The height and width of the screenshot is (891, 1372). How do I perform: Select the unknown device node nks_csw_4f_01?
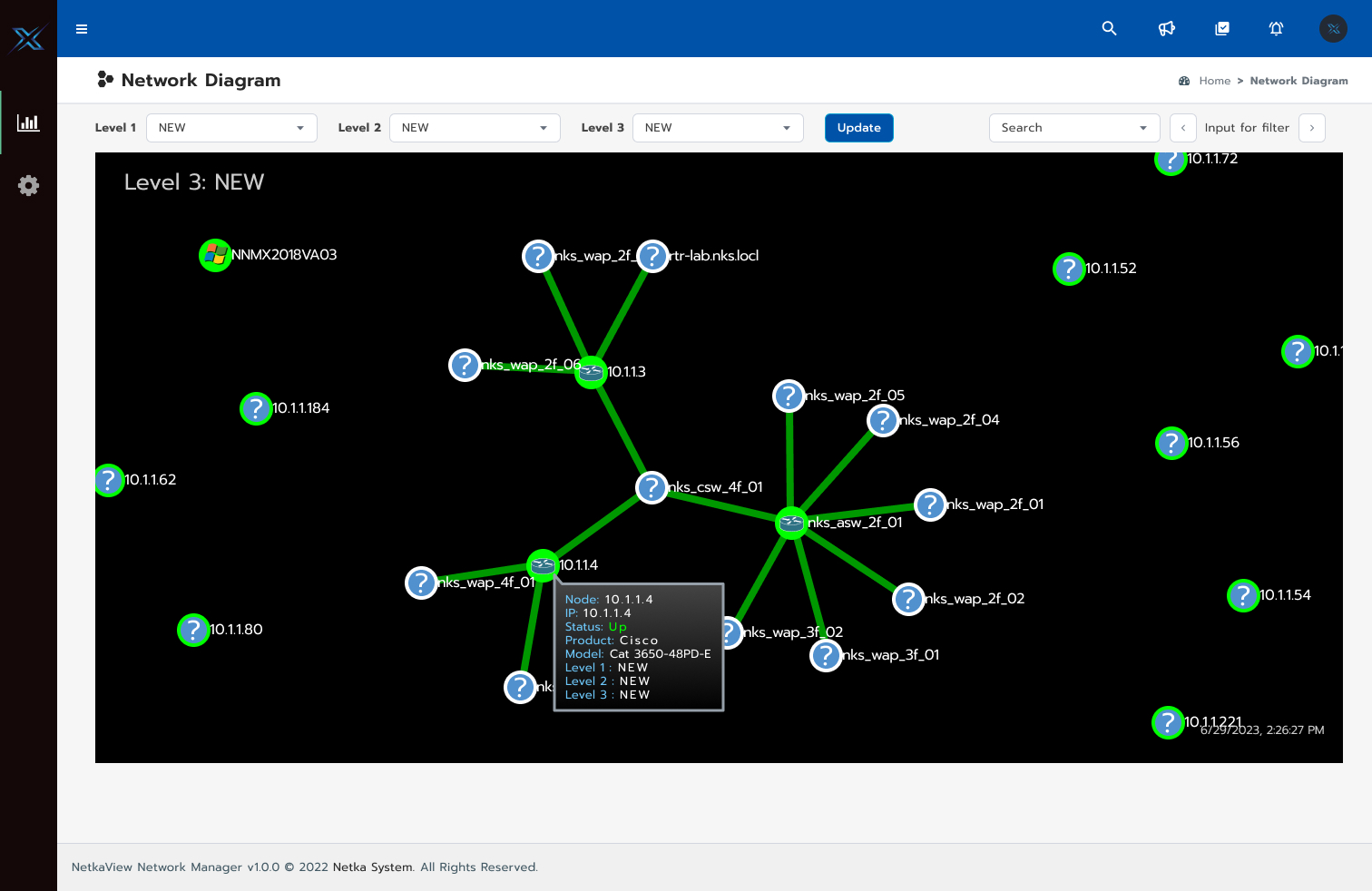652,487
